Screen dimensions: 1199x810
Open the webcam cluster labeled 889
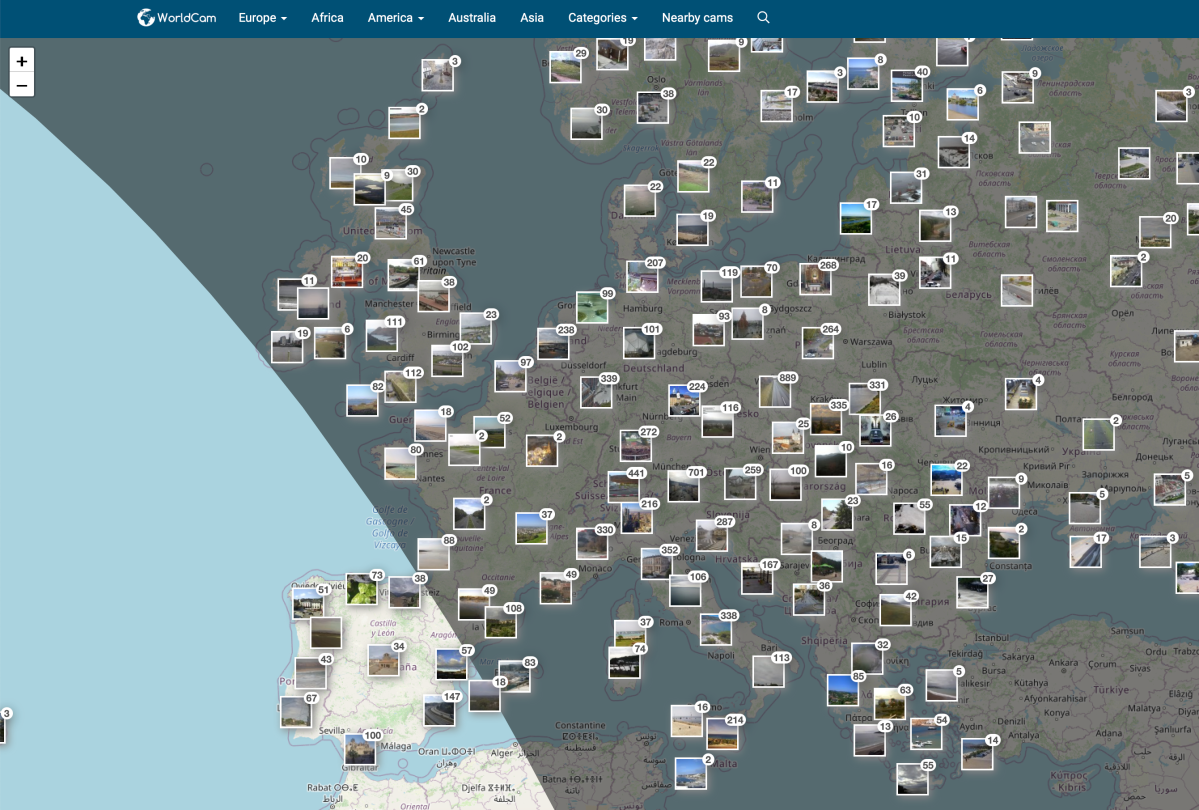pos(774,391)
